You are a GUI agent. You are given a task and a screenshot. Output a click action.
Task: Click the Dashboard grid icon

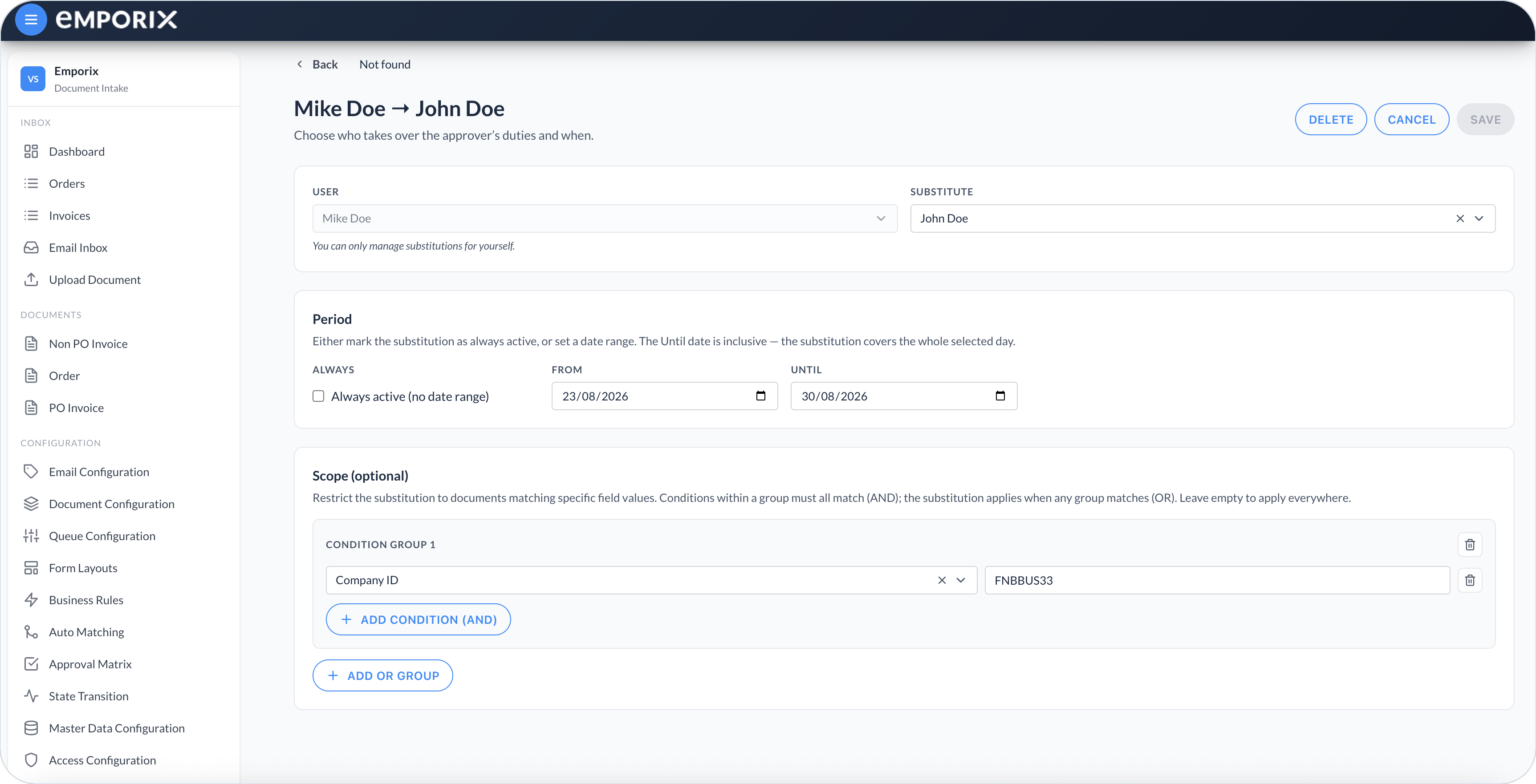coord(31,151)
